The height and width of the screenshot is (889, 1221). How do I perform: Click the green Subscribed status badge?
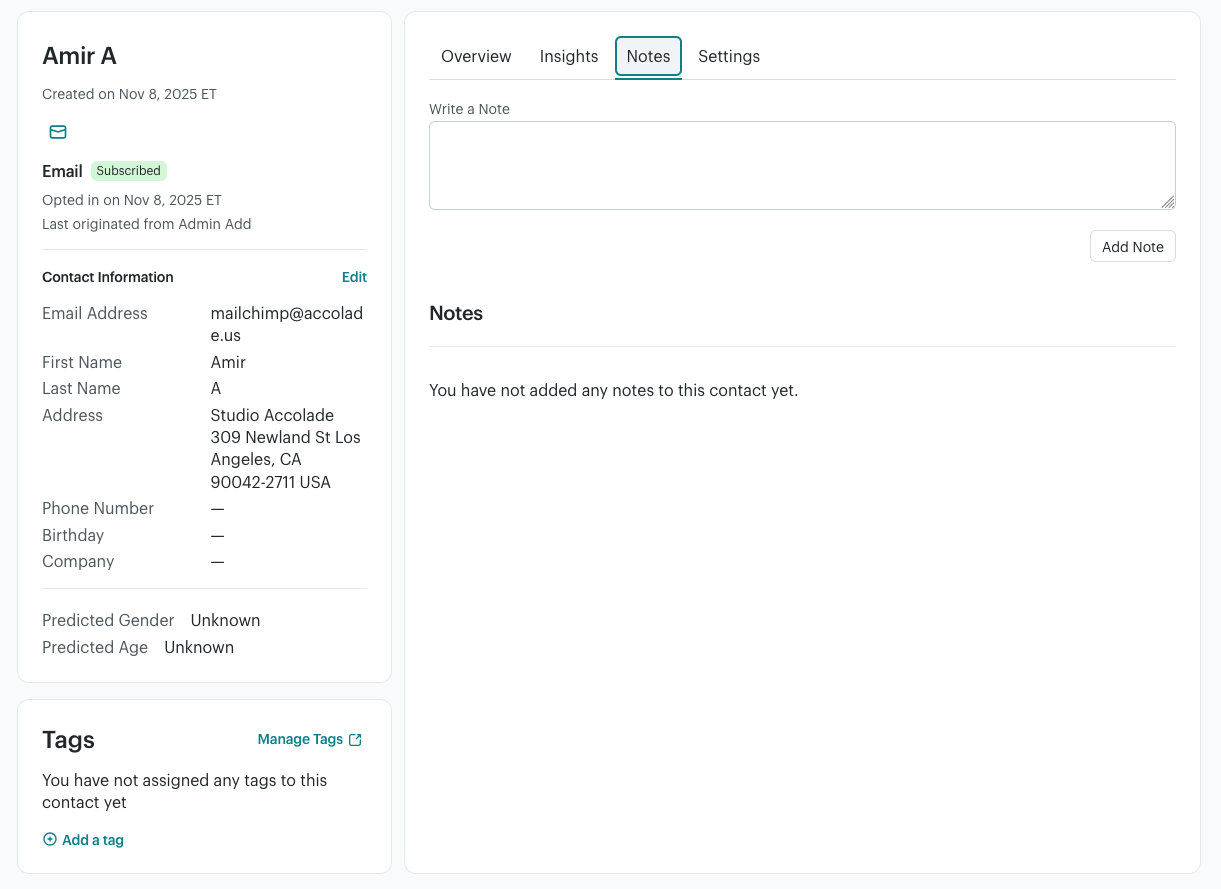(x=128, y=171)
